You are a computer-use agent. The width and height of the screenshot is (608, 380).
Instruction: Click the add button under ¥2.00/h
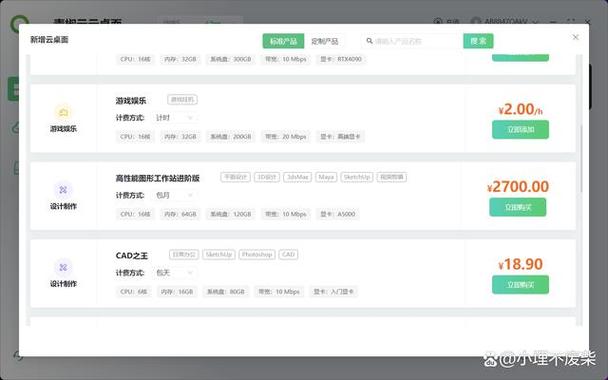pos(520,130)
